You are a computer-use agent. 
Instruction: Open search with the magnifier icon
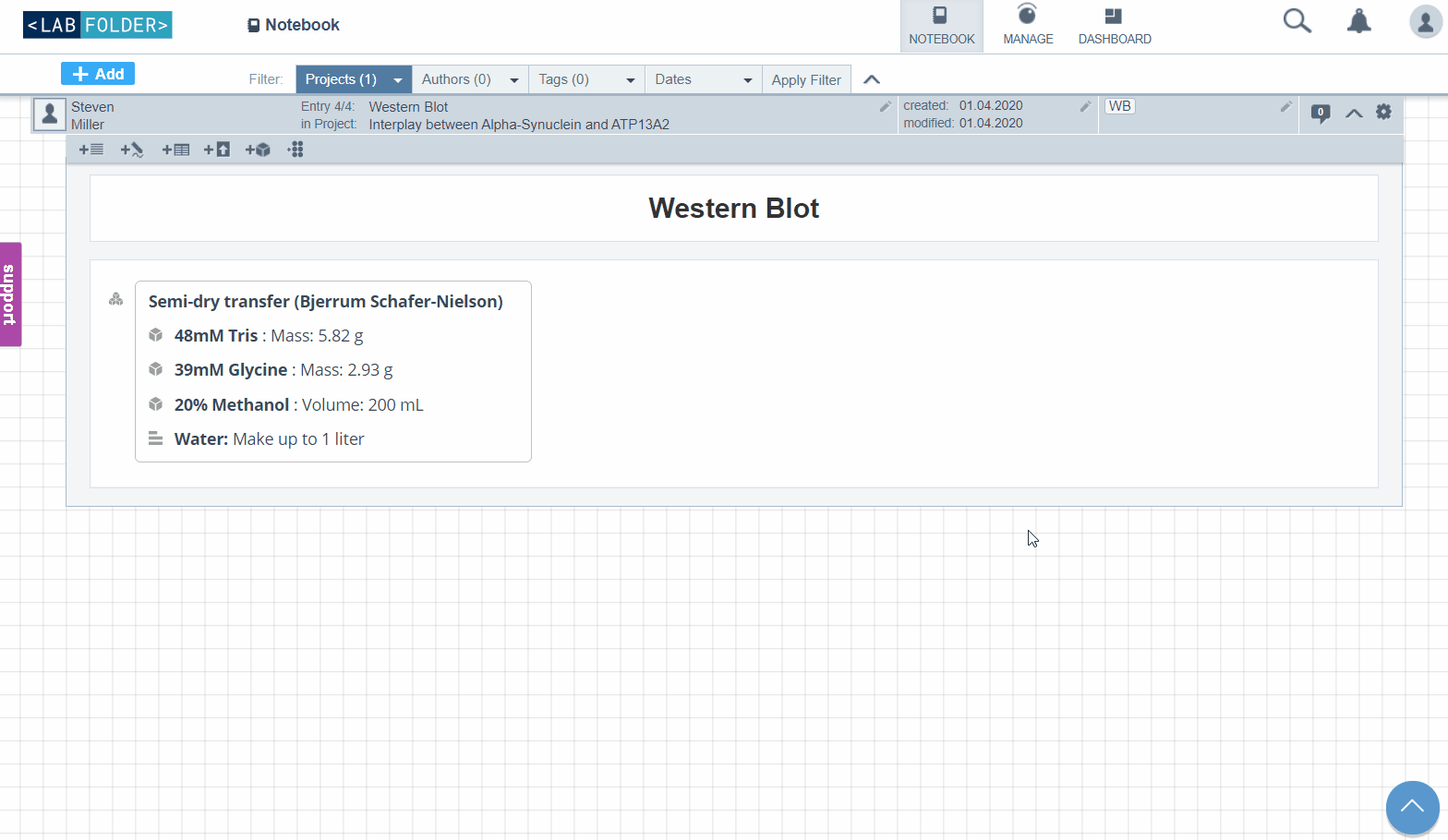[x=1297, y=21]
